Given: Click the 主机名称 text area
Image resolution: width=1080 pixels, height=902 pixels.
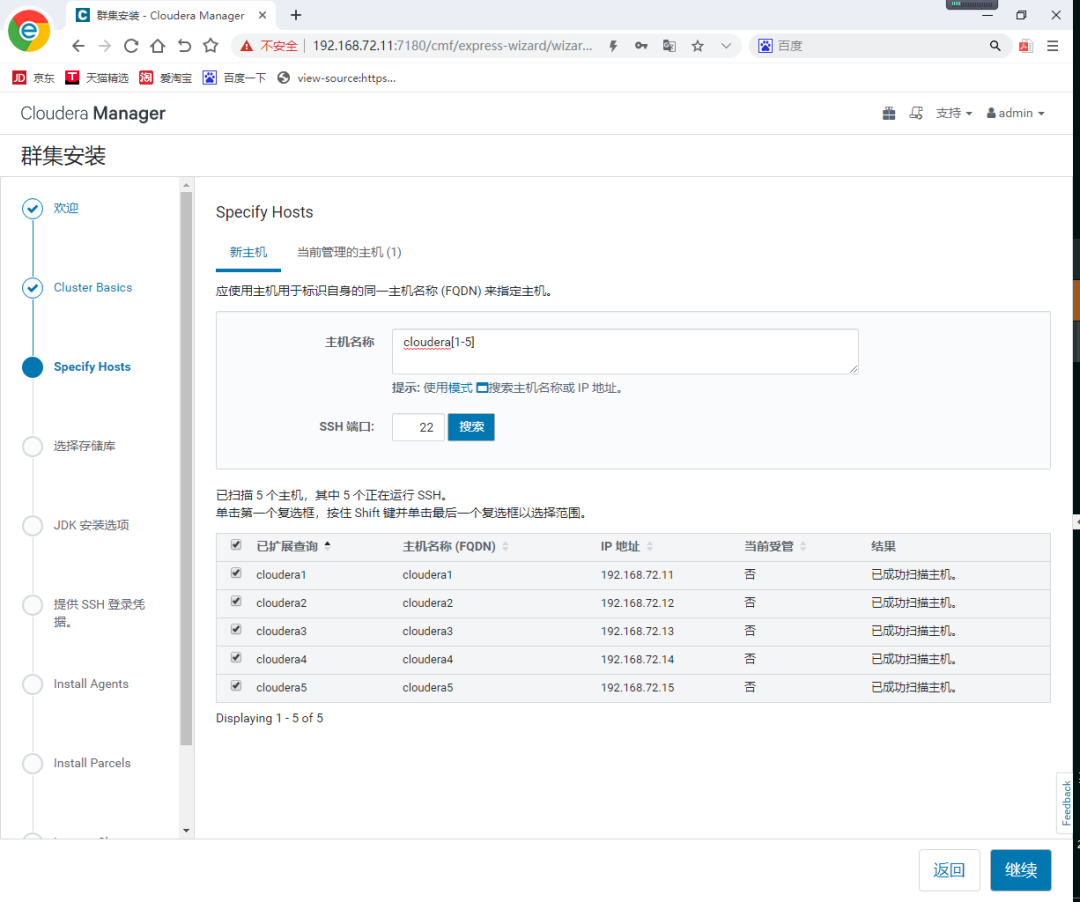Looking at the screenshot, I should click(625, 351).
